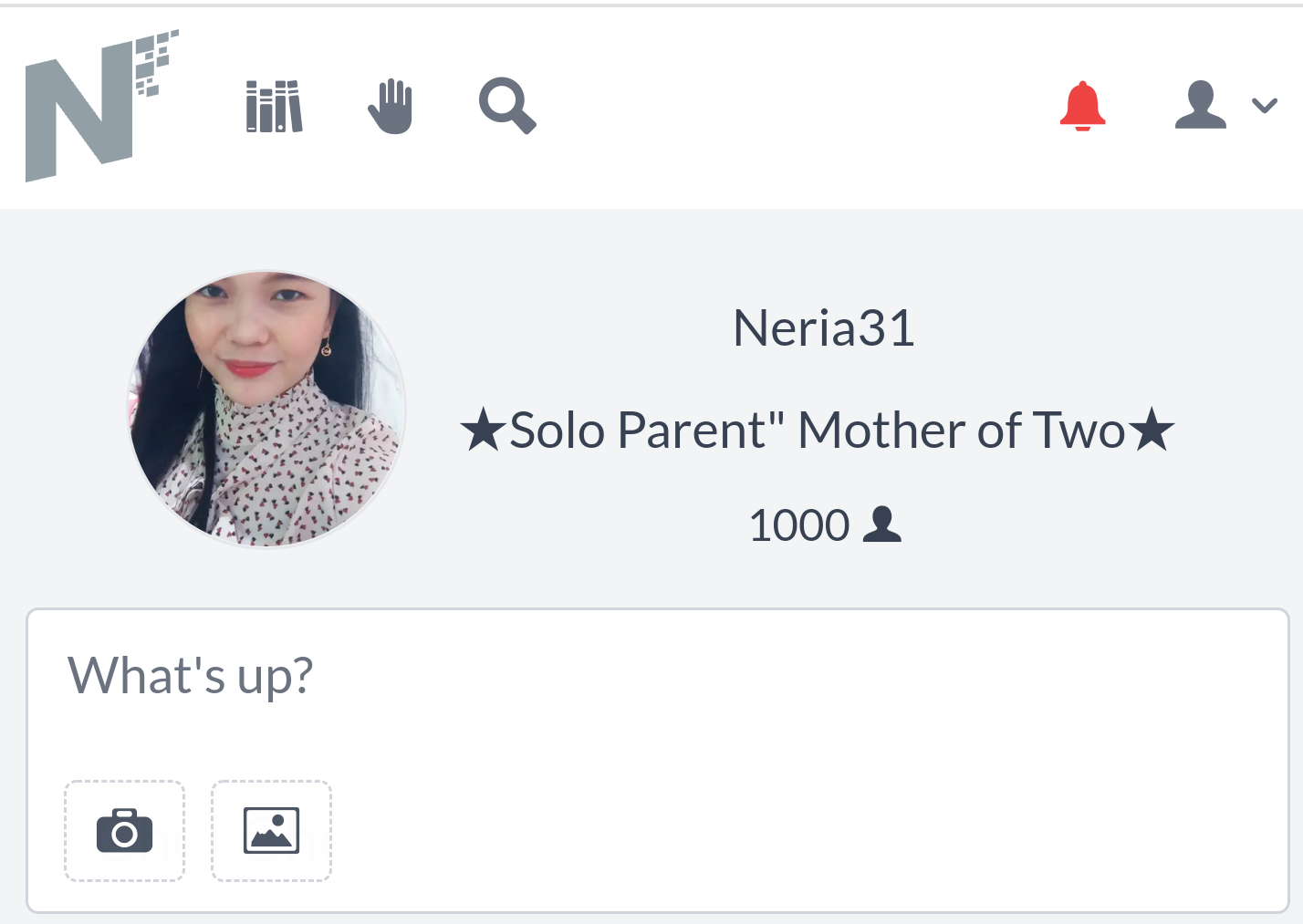Click the Neria31 username
This screenshot has width=1303, height=924.
click(x=824, y=328)
